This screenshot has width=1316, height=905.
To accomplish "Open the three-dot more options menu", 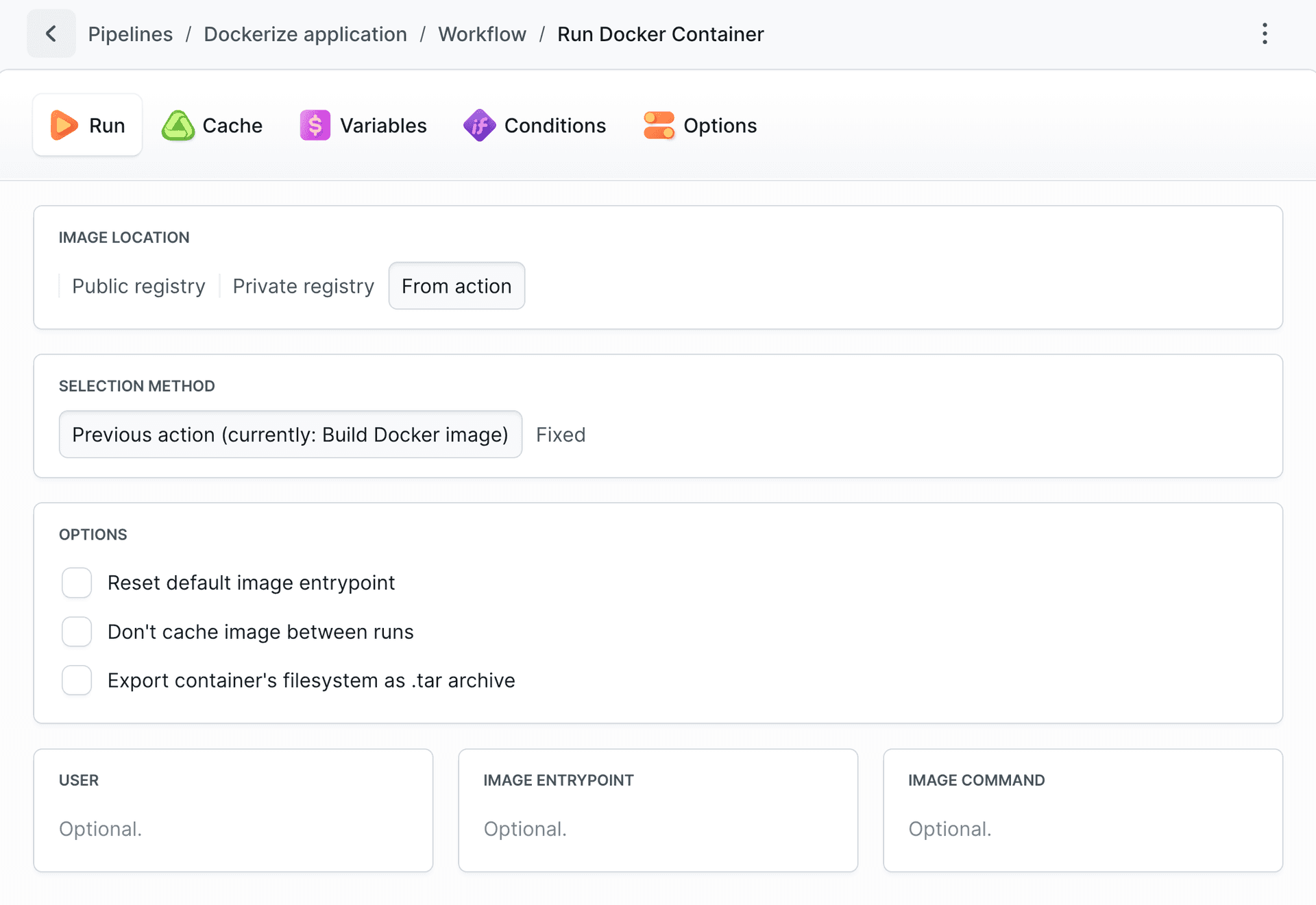I will (x=1265, y=34).
